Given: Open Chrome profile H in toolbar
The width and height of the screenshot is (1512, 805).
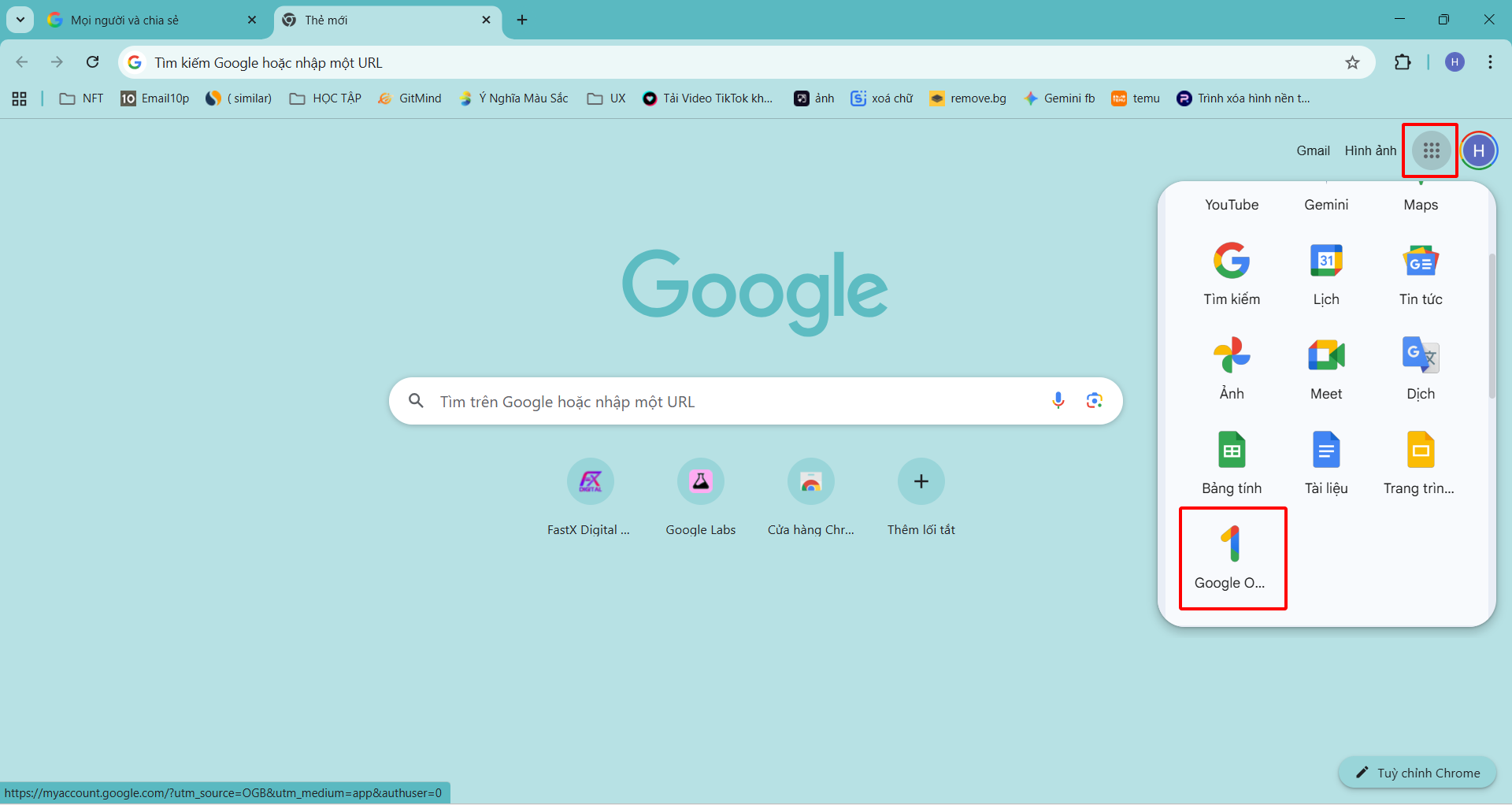Looking at the screenshot, I should click(1455, 62).
